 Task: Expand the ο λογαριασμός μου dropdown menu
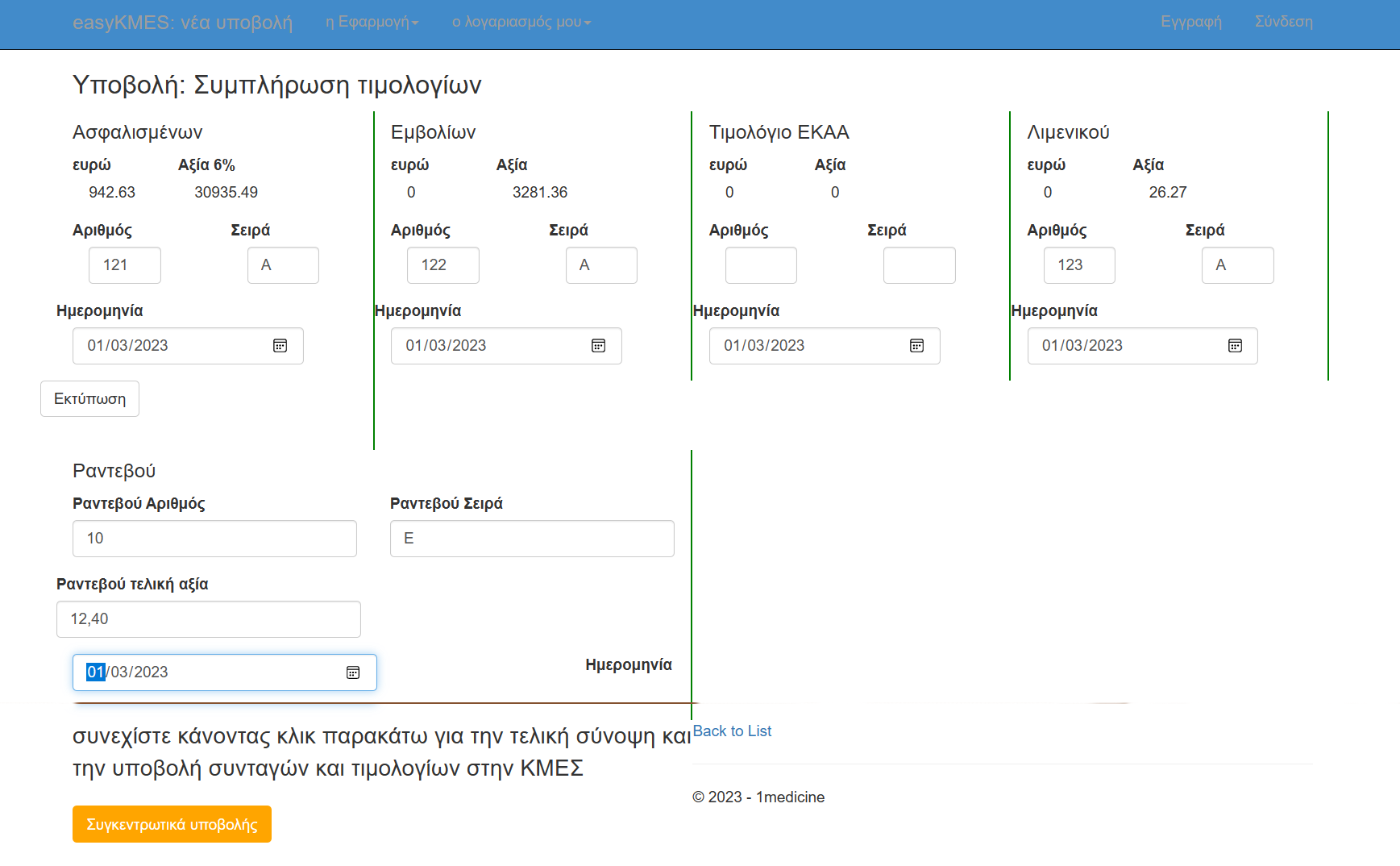521,23
